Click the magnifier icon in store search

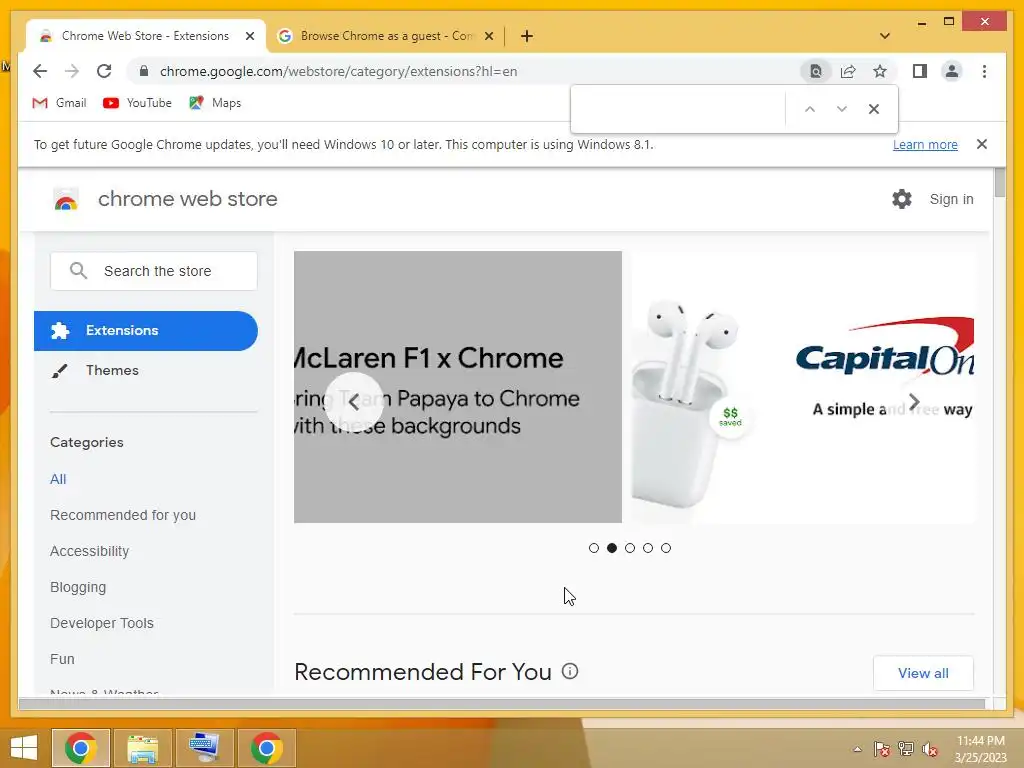click(78, 270)
